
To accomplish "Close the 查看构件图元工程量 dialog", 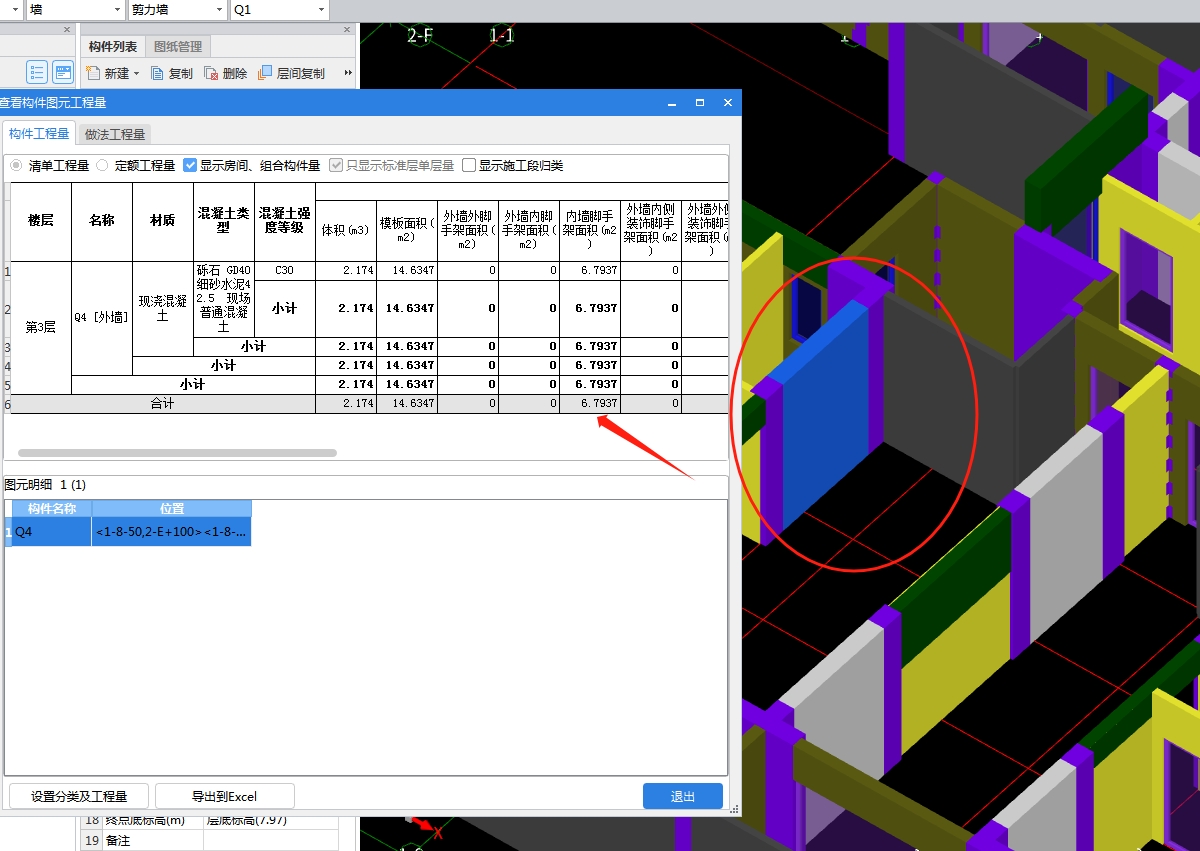I will point(728,102).
